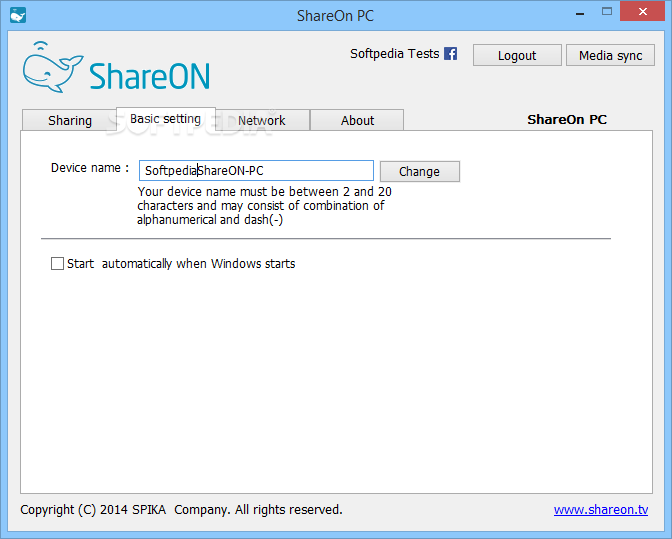Screen dimensions: 672x539
Task: Click the Facebook icon next to Softpedia Tests
Action: [x=450, y=54]
